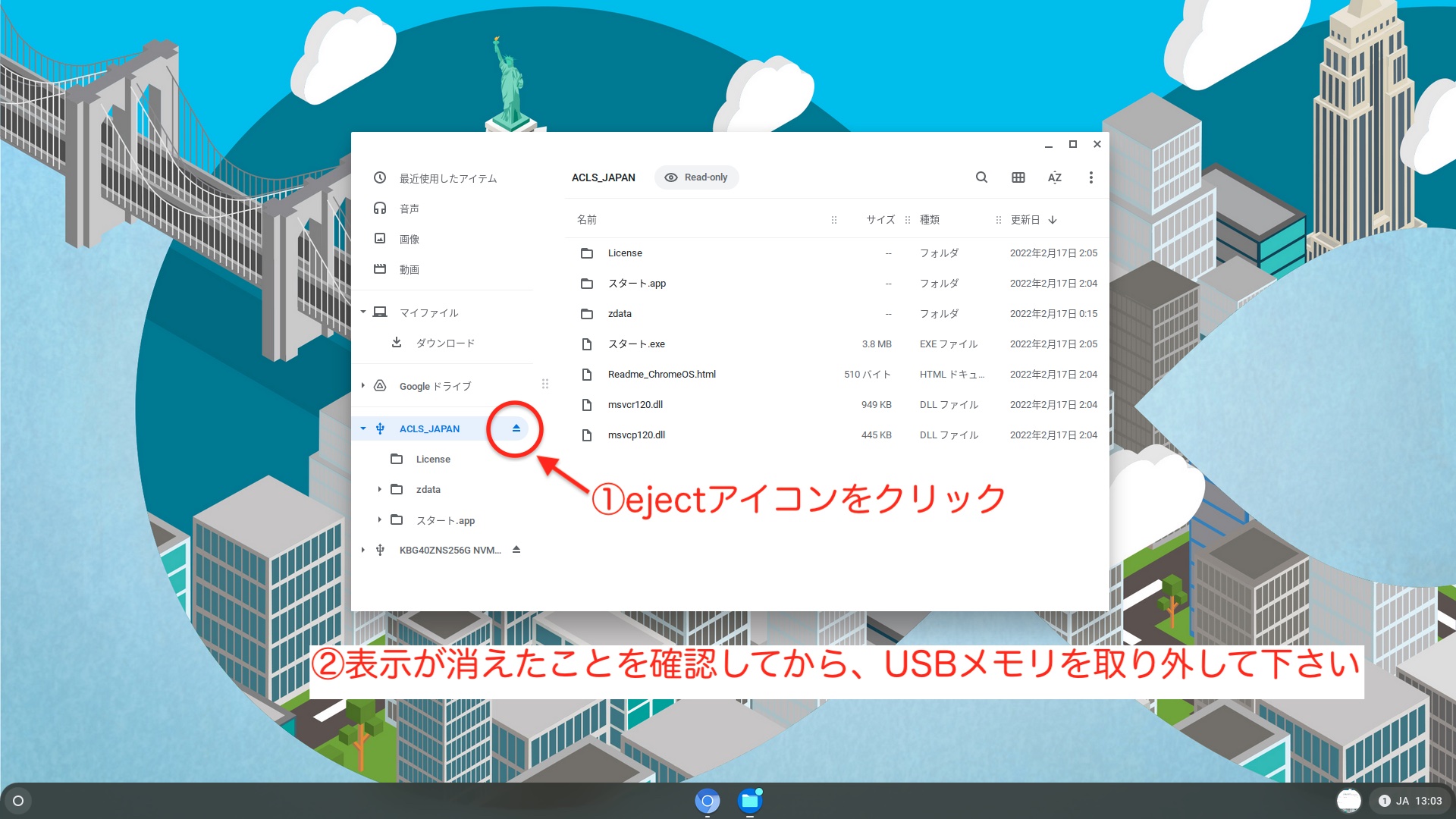Open the Downloads (ダウンロード) folder
The height and width of the screenshot is (819, 1456).
pyautogui.click(x=443, y=343)
